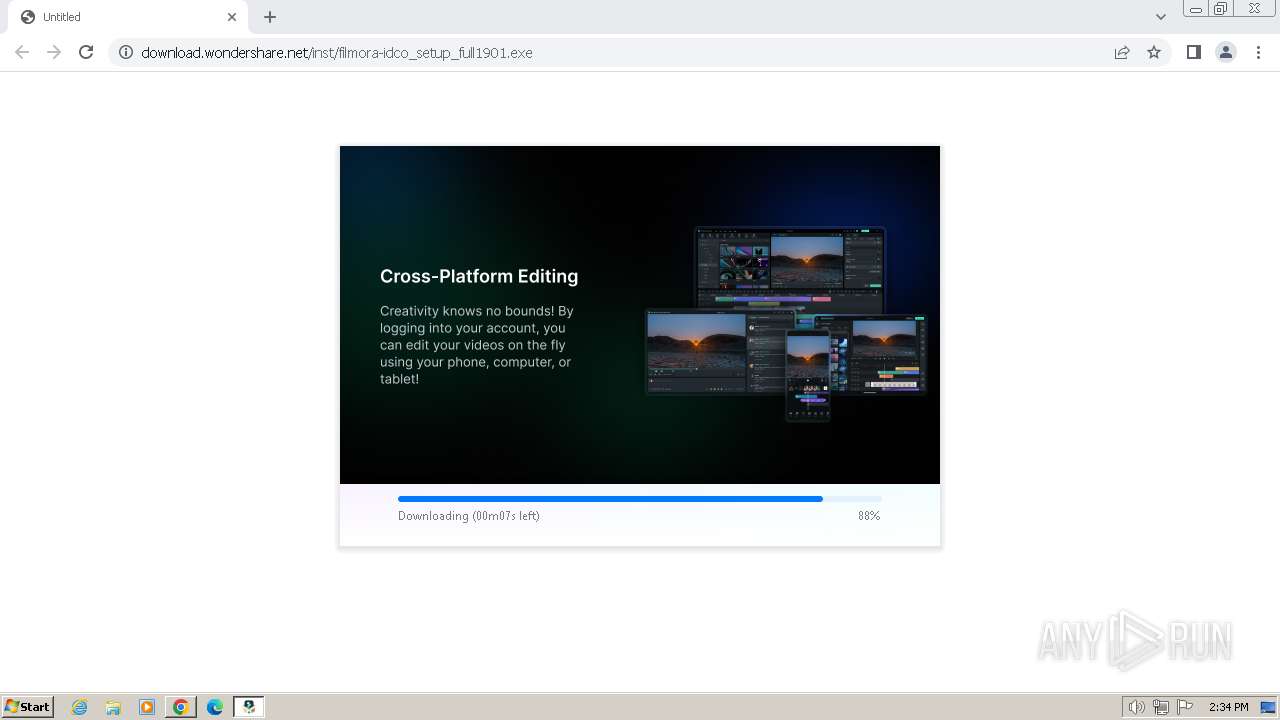The image size is (1280, 720).
Task: View site information icon in address bar
Action: [126, 52]
